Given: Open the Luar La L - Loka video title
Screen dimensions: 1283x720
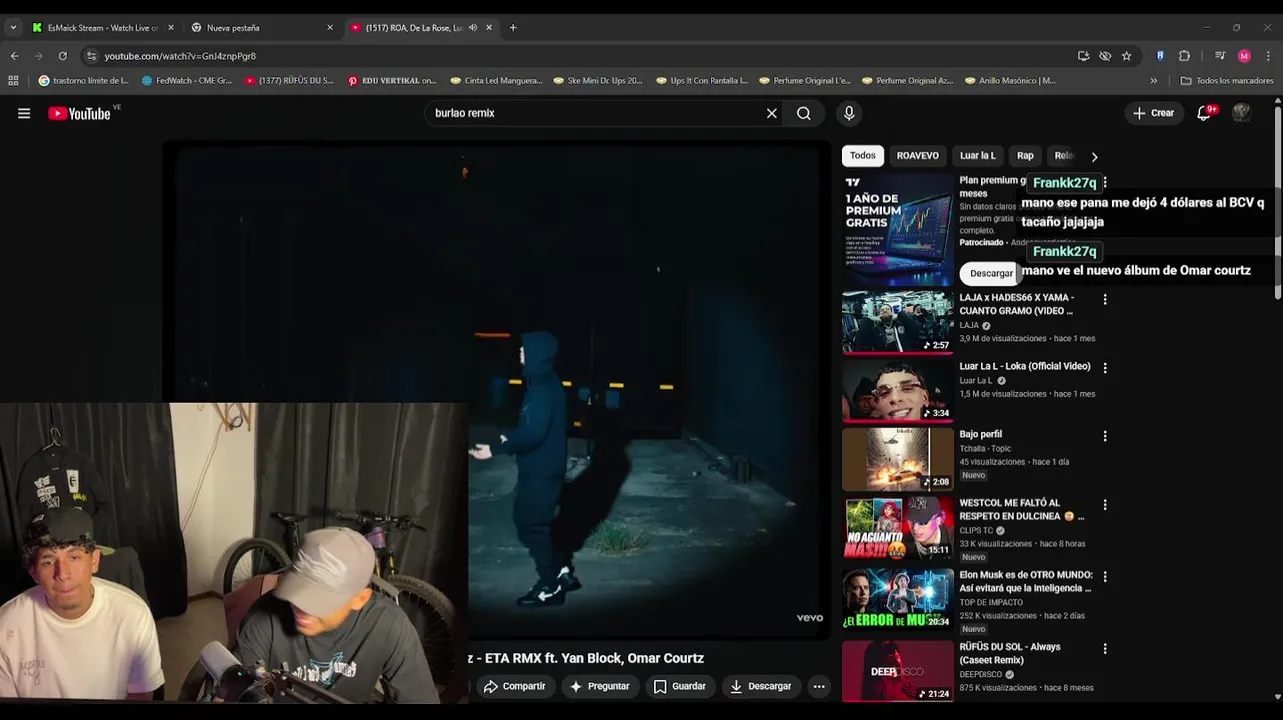Looking at the screenshot, I should 1025,366.
